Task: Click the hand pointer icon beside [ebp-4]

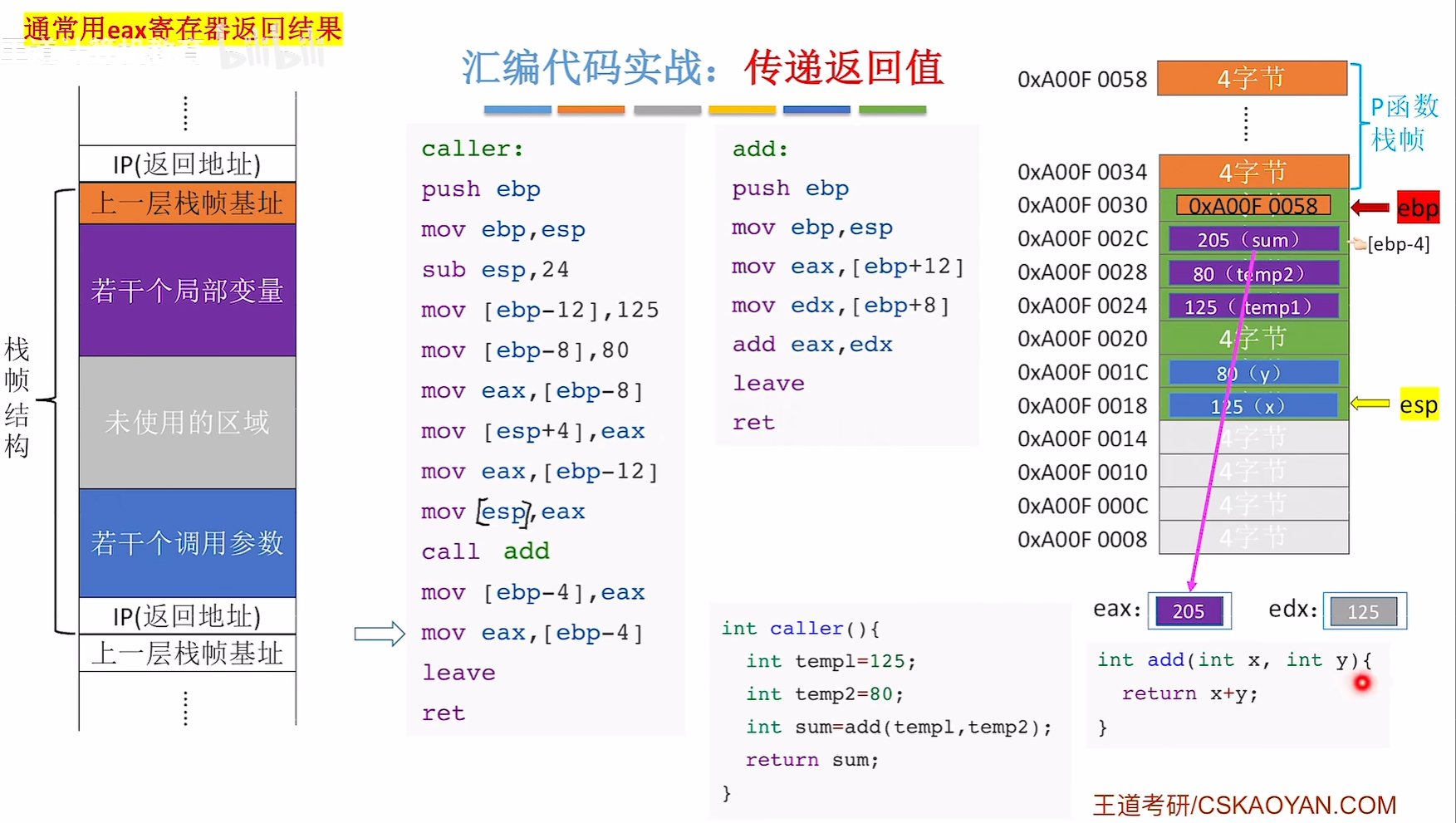Action: (x=1358, y=244)
